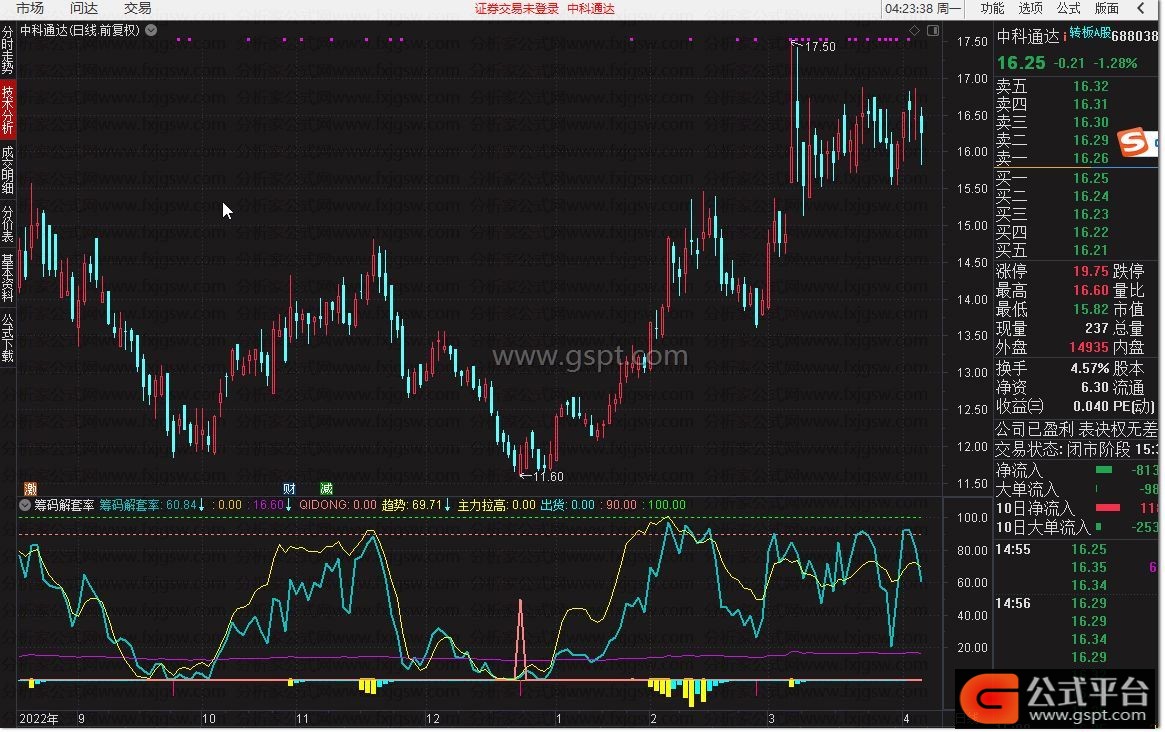The height and width of the screenshot is (732, 1165).
Task: Click the 净资 value 6.30
Action: pos(1094,387)
